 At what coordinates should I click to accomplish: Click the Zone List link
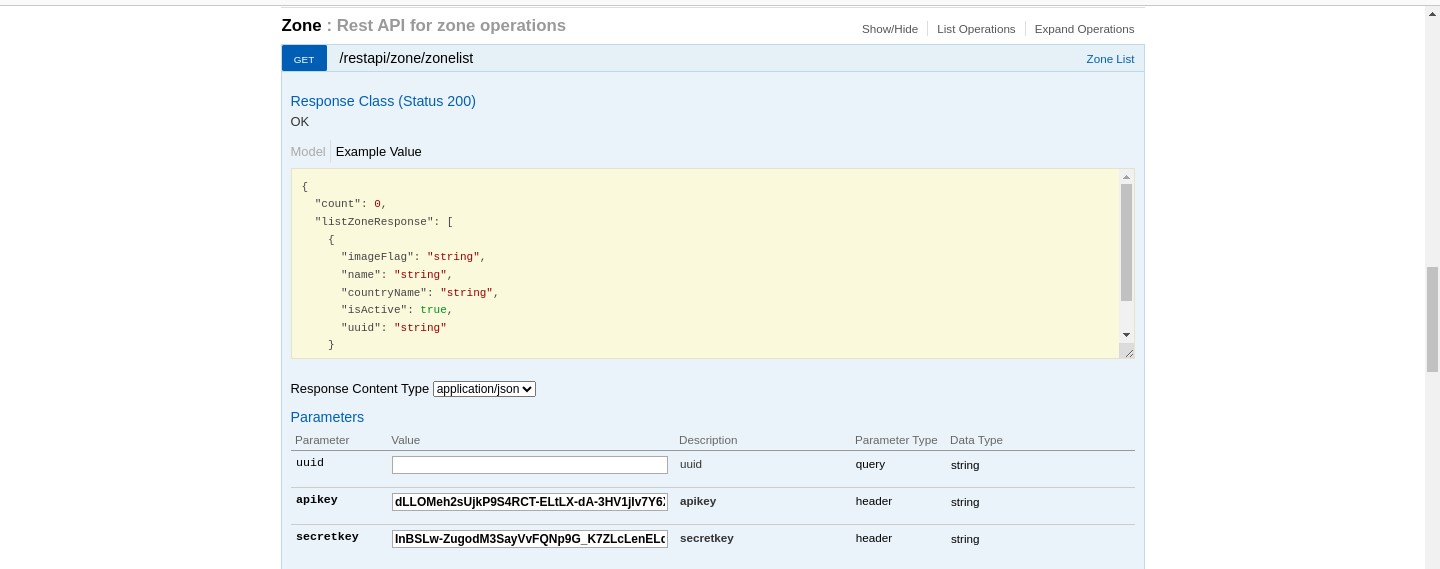(x=1110, y=59)
